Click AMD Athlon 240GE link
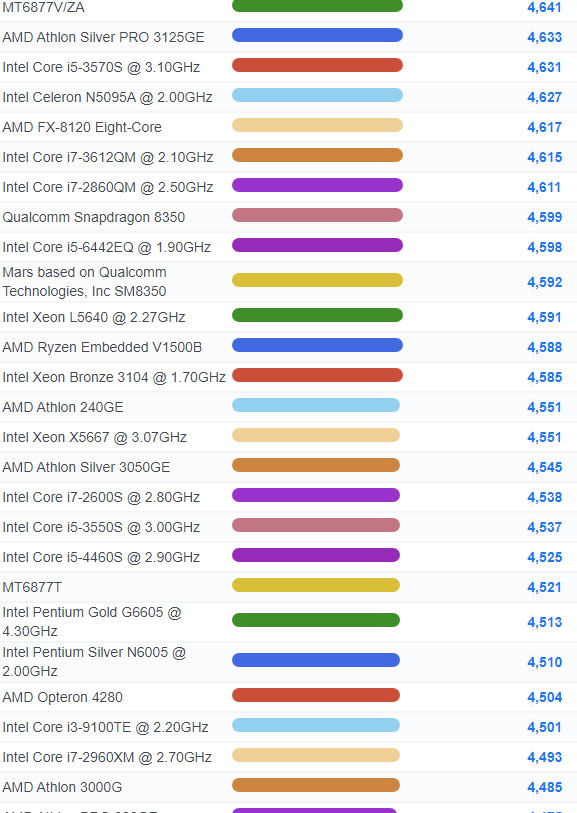Image resolution: width=577 pixels, height=813 pixels. 63,408
